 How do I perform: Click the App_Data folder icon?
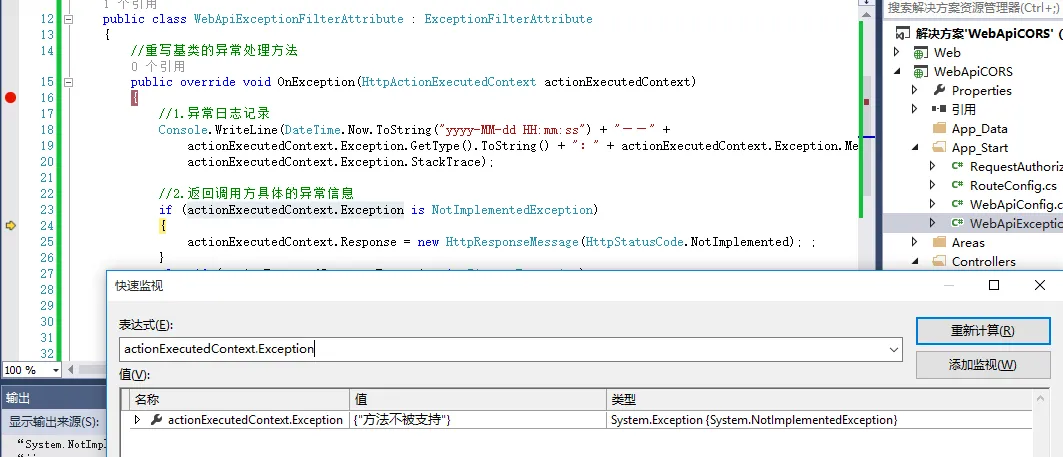coord(939,129)
